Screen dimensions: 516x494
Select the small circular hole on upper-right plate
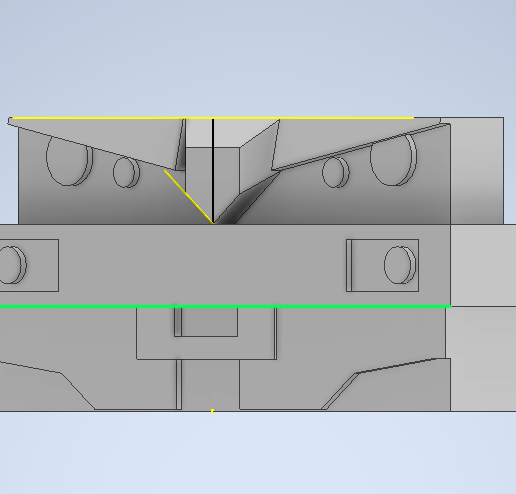(336, 172)
